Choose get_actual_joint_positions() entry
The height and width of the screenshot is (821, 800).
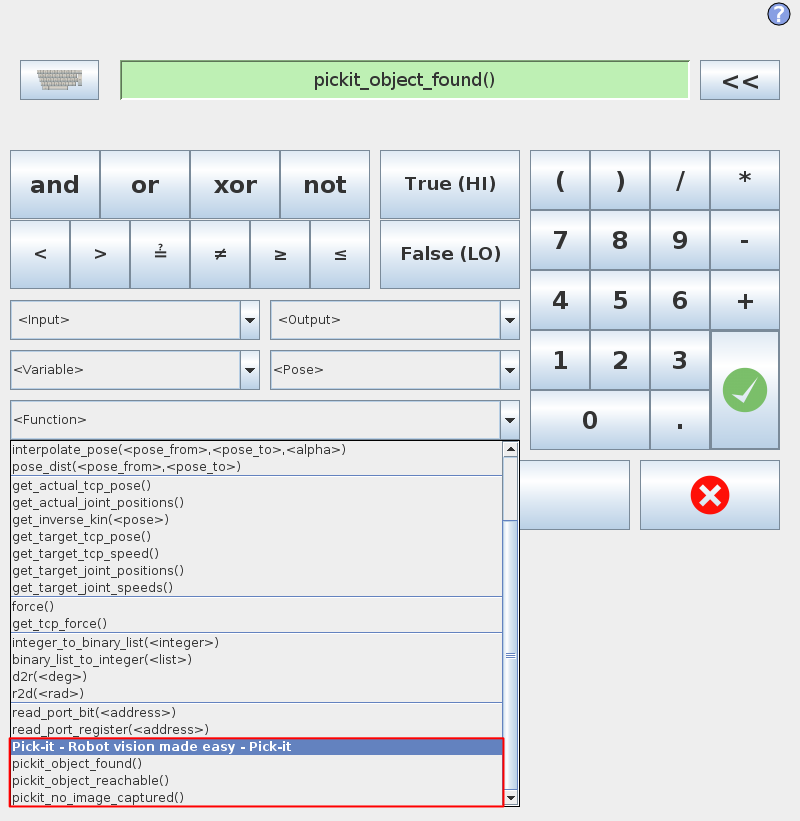pyautogui.click(x=257, y=503)
